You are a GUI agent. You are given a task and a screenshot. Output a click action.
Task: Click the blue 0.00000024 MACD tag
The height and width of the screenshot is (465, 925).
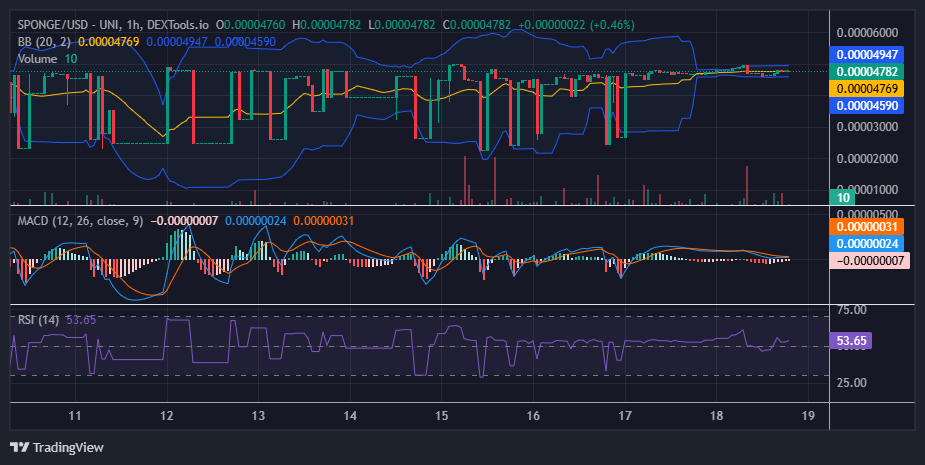pos(867,244)
